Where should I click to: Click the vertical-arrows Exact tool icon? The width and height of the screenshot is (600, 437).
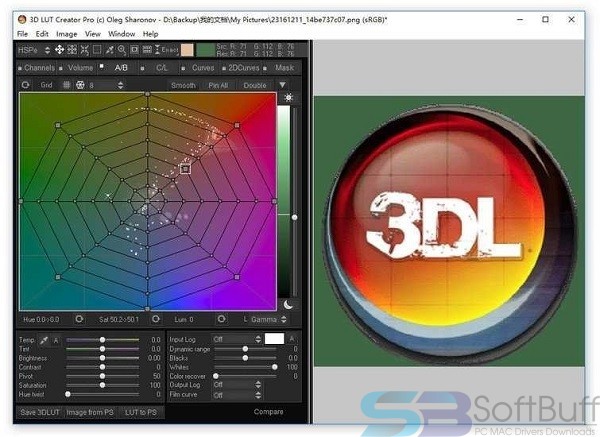click(x=157, y=50)
